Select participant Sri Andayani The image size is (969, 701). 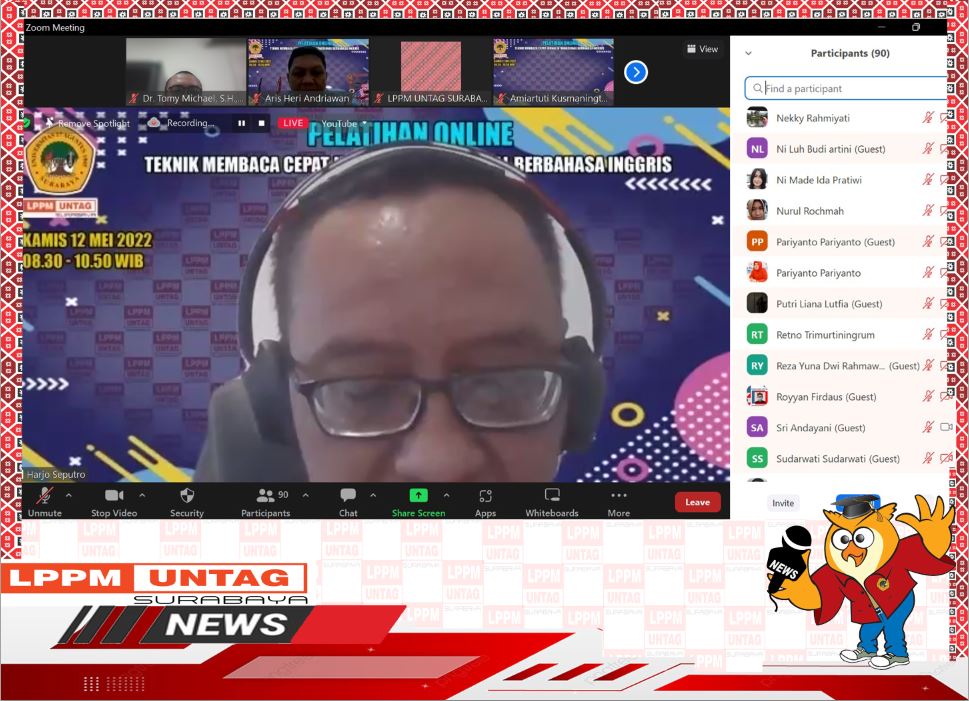click(x=839, y=427)
